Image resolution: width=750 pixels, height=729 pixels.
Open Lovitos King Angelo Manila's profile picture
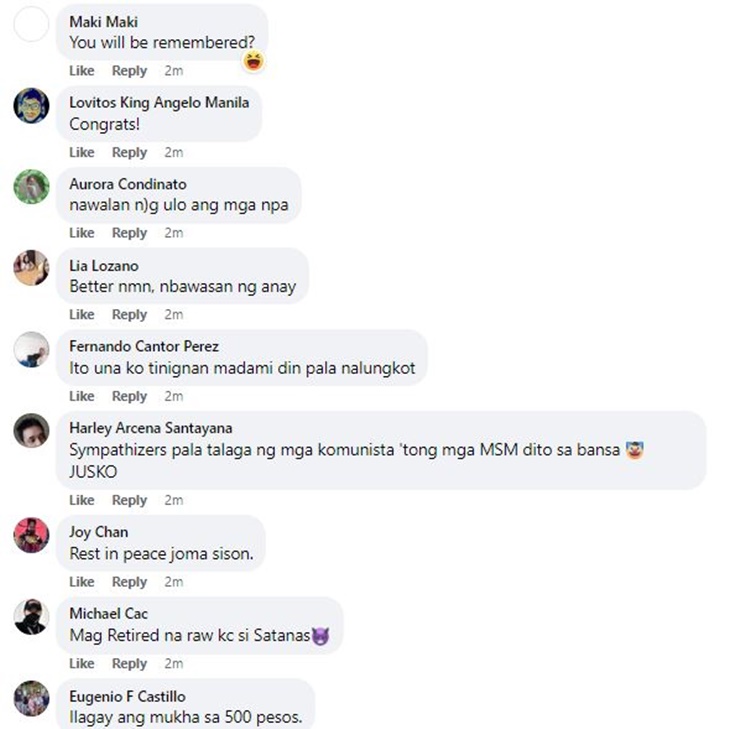pyautogui.click(x=31, y=106)
